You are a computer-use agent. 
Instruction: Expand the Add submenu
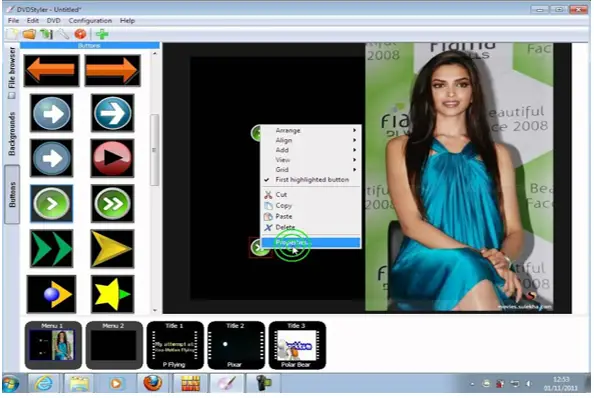(311, 150)
